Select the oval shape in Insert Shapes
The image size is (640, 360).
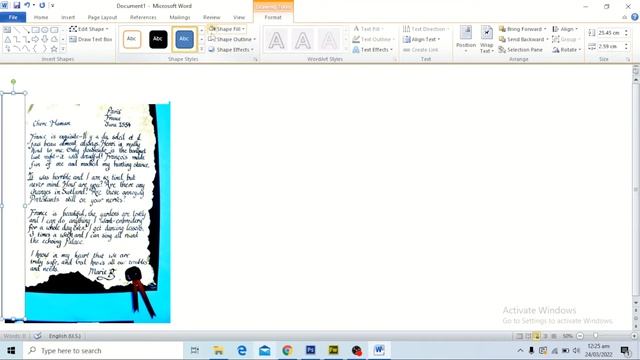pos(45,30)
